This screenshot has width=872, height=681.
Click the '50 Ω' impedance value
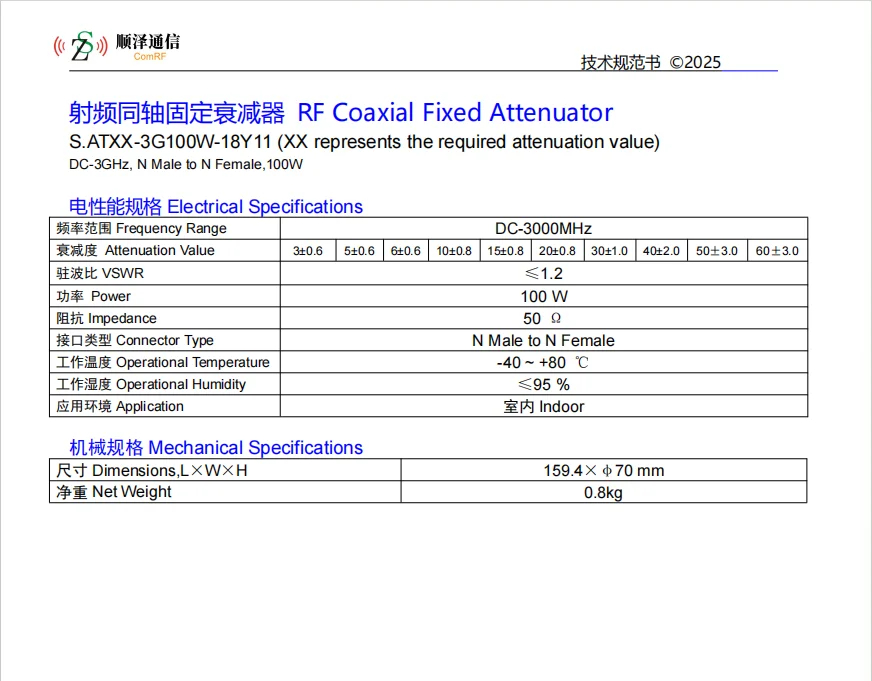coord(542,319)
